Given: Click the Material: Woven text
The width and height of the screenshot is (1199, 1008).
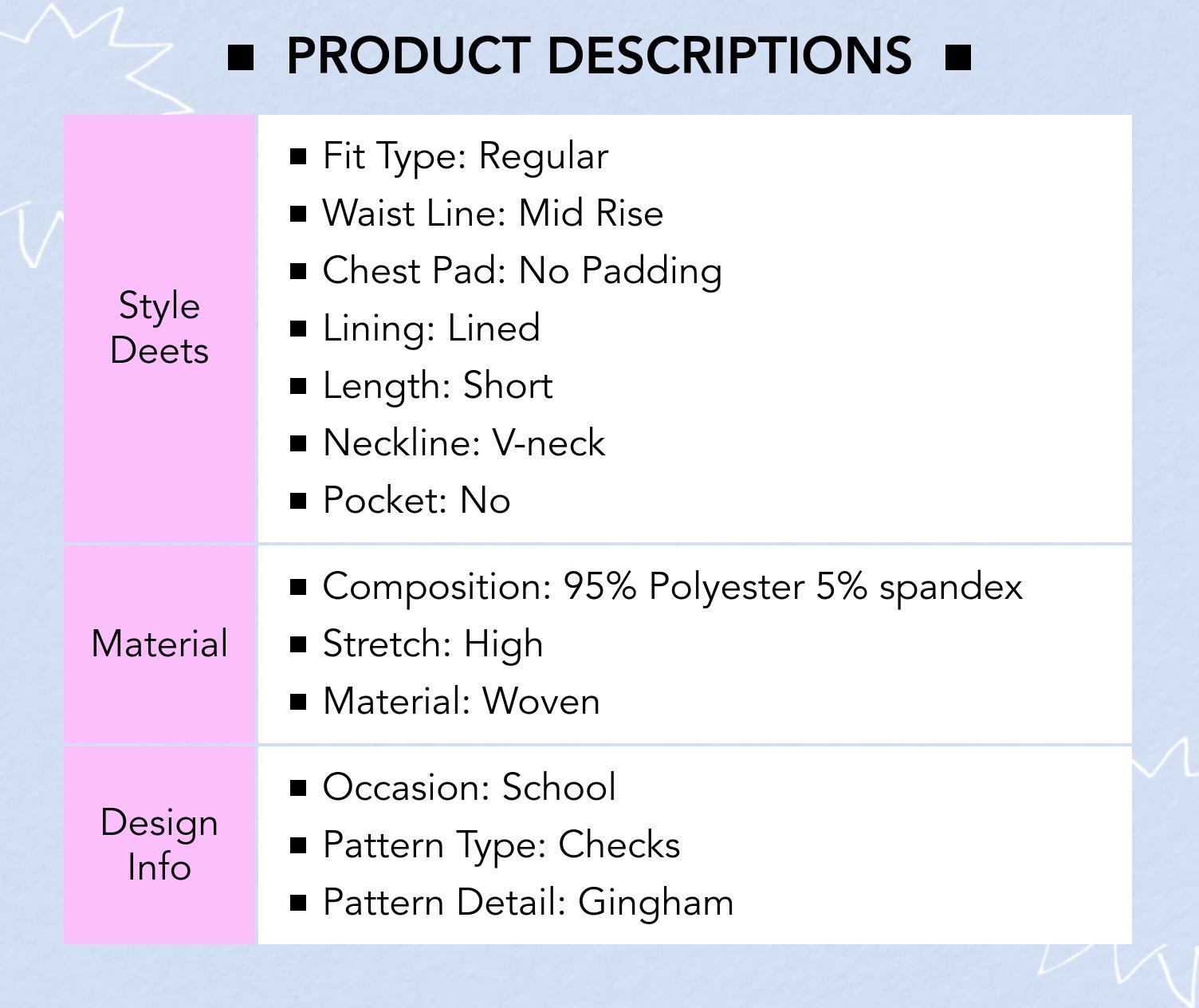Looking at the screenshot, I should pos(461,702).
